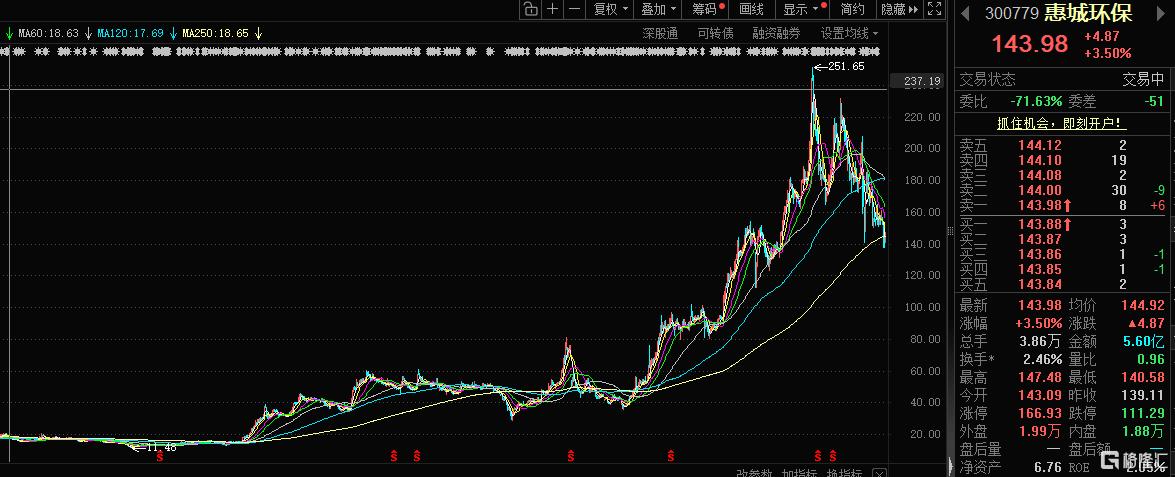Zoom in chart with plus icon

553,9
